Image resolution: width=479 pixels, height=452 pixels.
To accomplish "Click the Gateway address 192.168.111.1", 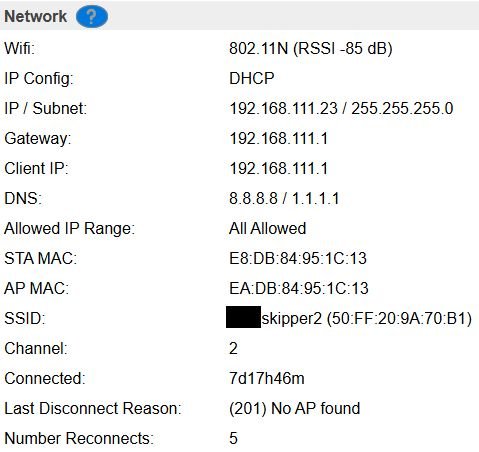I will tap(279, 138).
